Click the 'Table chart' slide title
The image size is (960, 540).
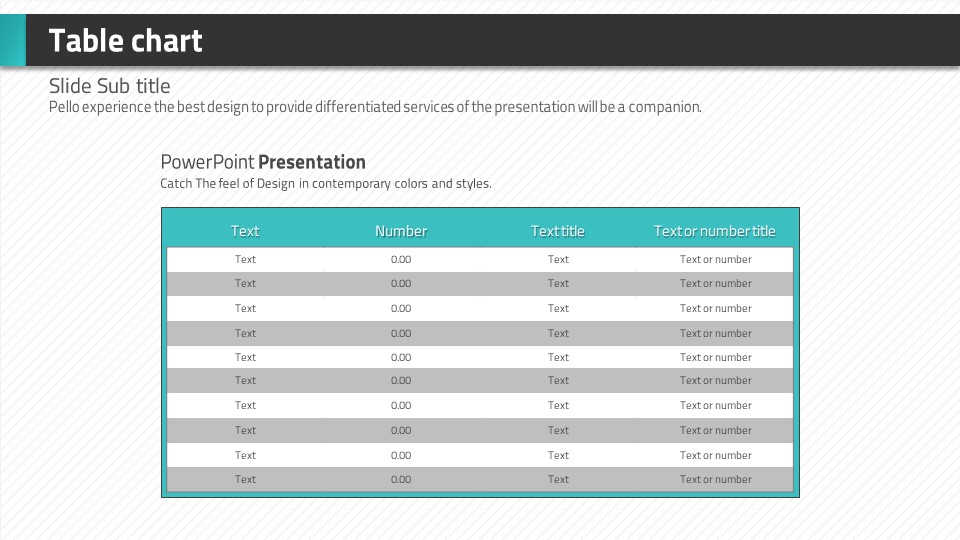[x=125, y=41]
